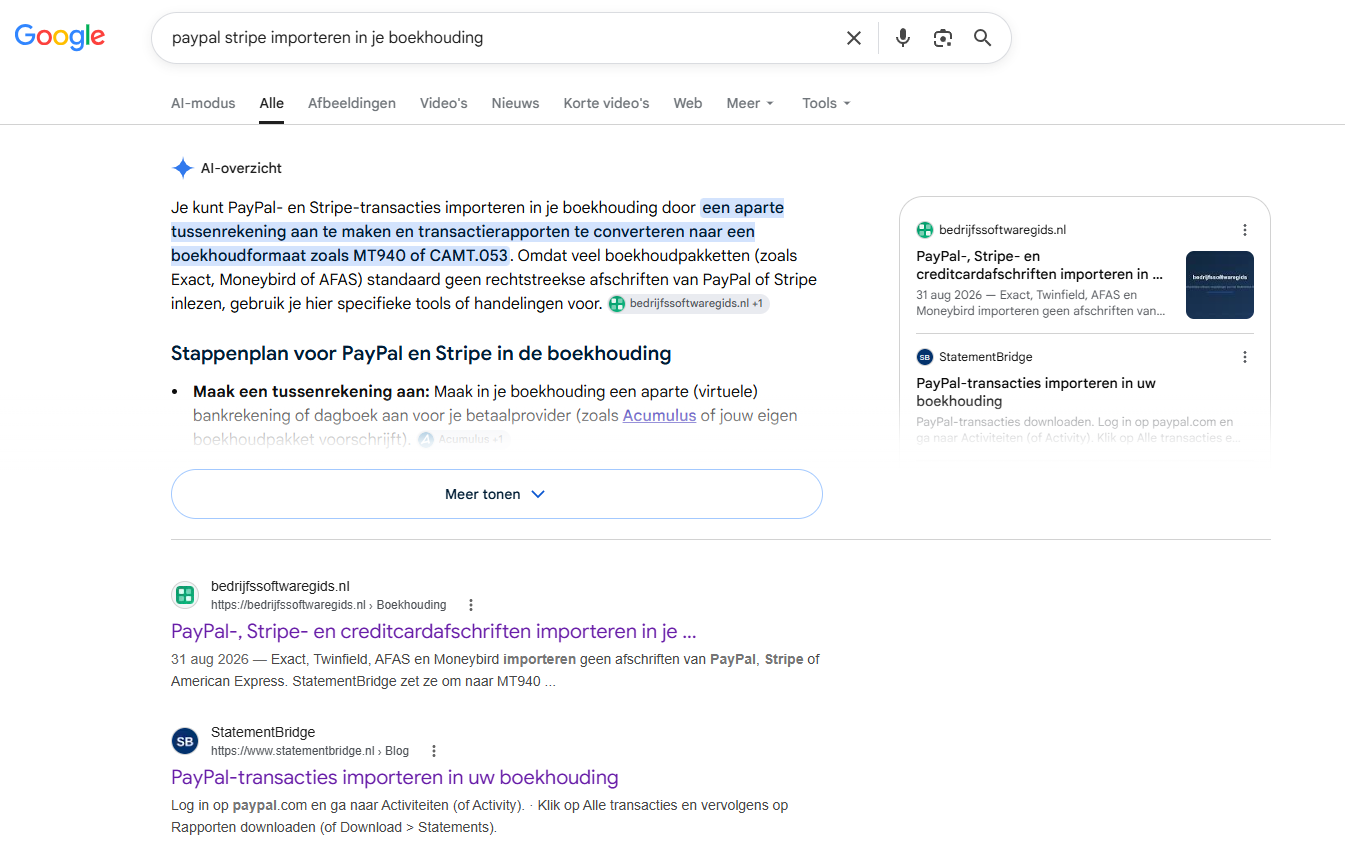Open PayPal-transacties importeren in uw boekhouding result
Viewport: 1345px width, 853px height.
tap(395, 778)
